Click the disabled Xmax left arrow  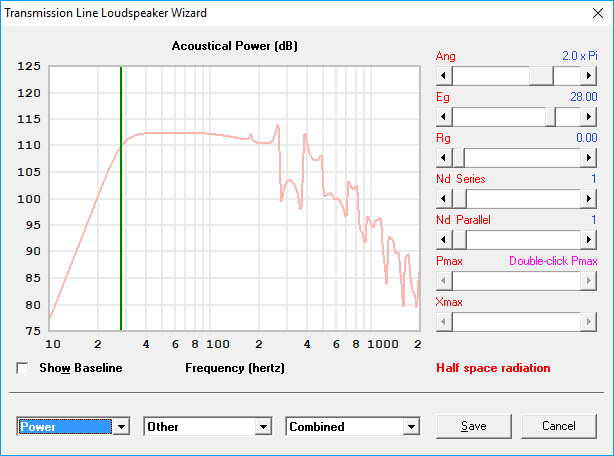[444, 322]
